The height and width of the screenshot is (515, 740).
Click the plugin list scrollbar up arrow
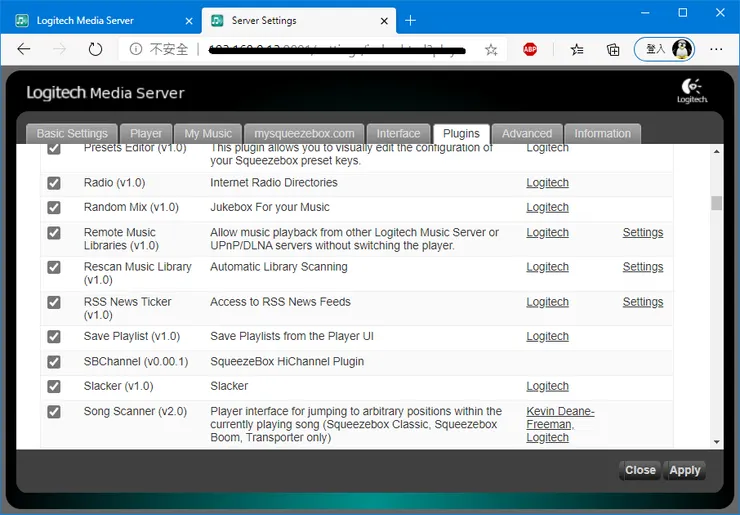[716, 152]
